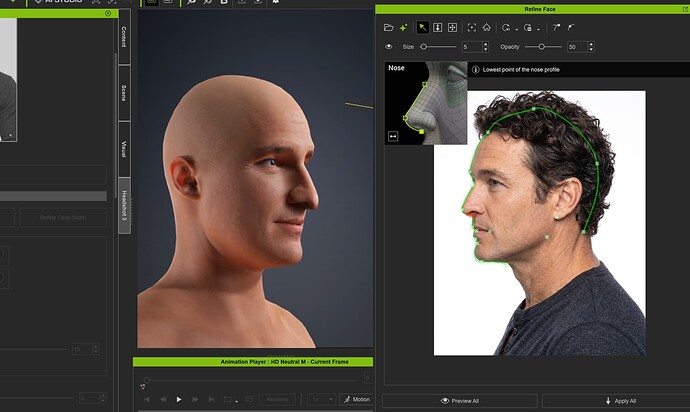Select the vertical move tool icon
This screenshot has width=690, height=412.
coord(437,28)
